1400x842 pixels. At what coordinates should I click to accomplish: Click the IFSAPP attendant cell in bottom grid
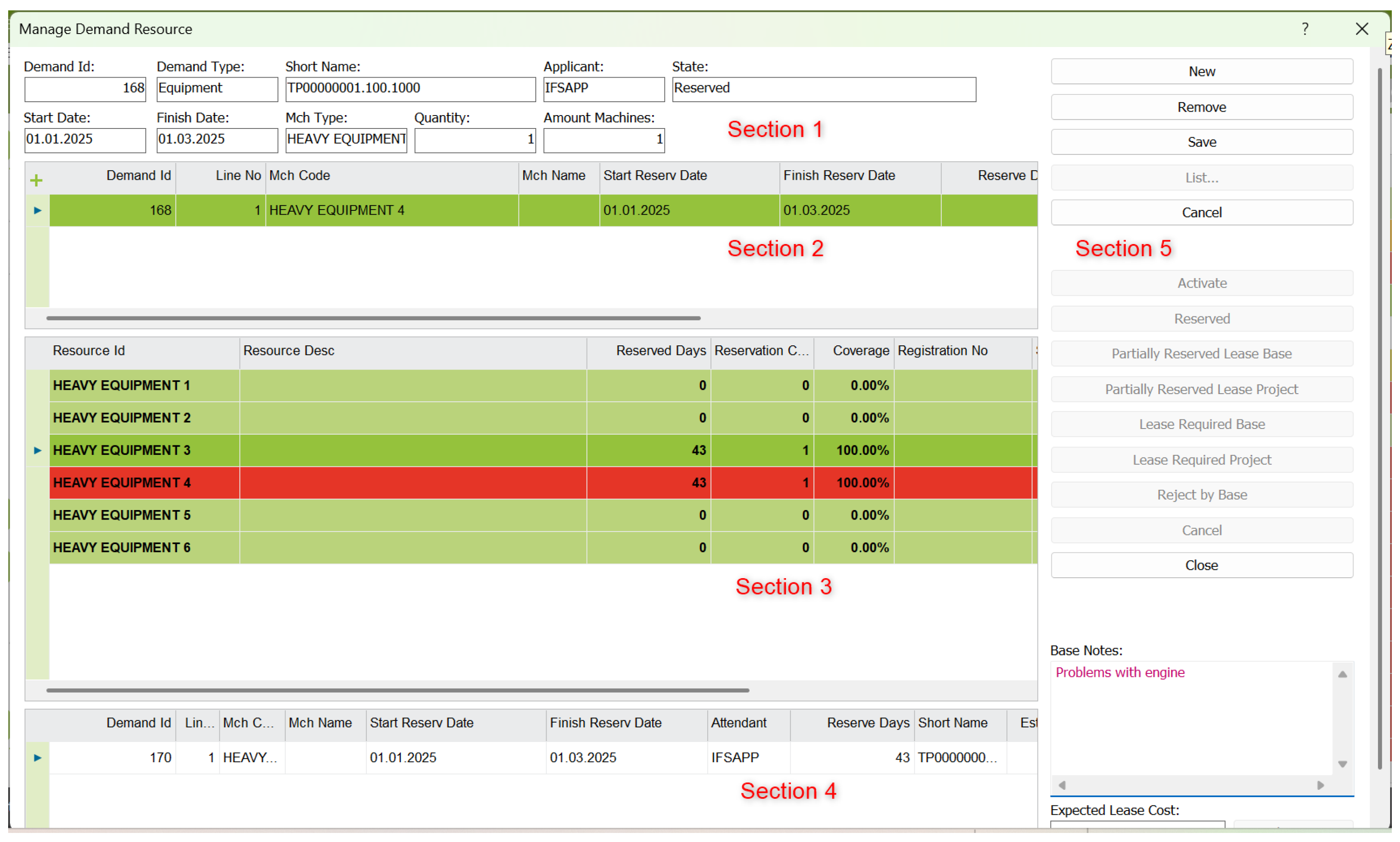point(748,758)
